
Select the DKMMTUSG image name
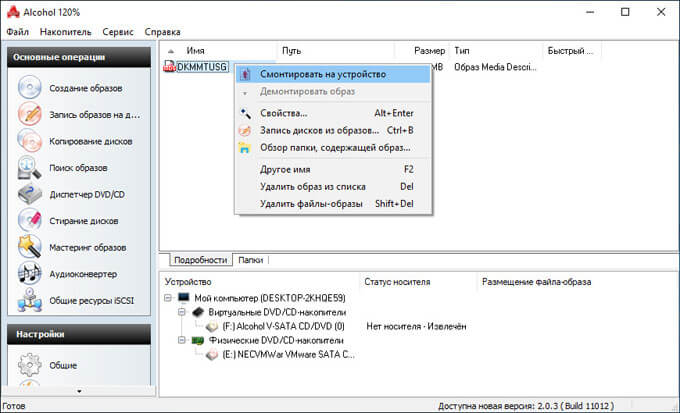(x=202, y=67)
